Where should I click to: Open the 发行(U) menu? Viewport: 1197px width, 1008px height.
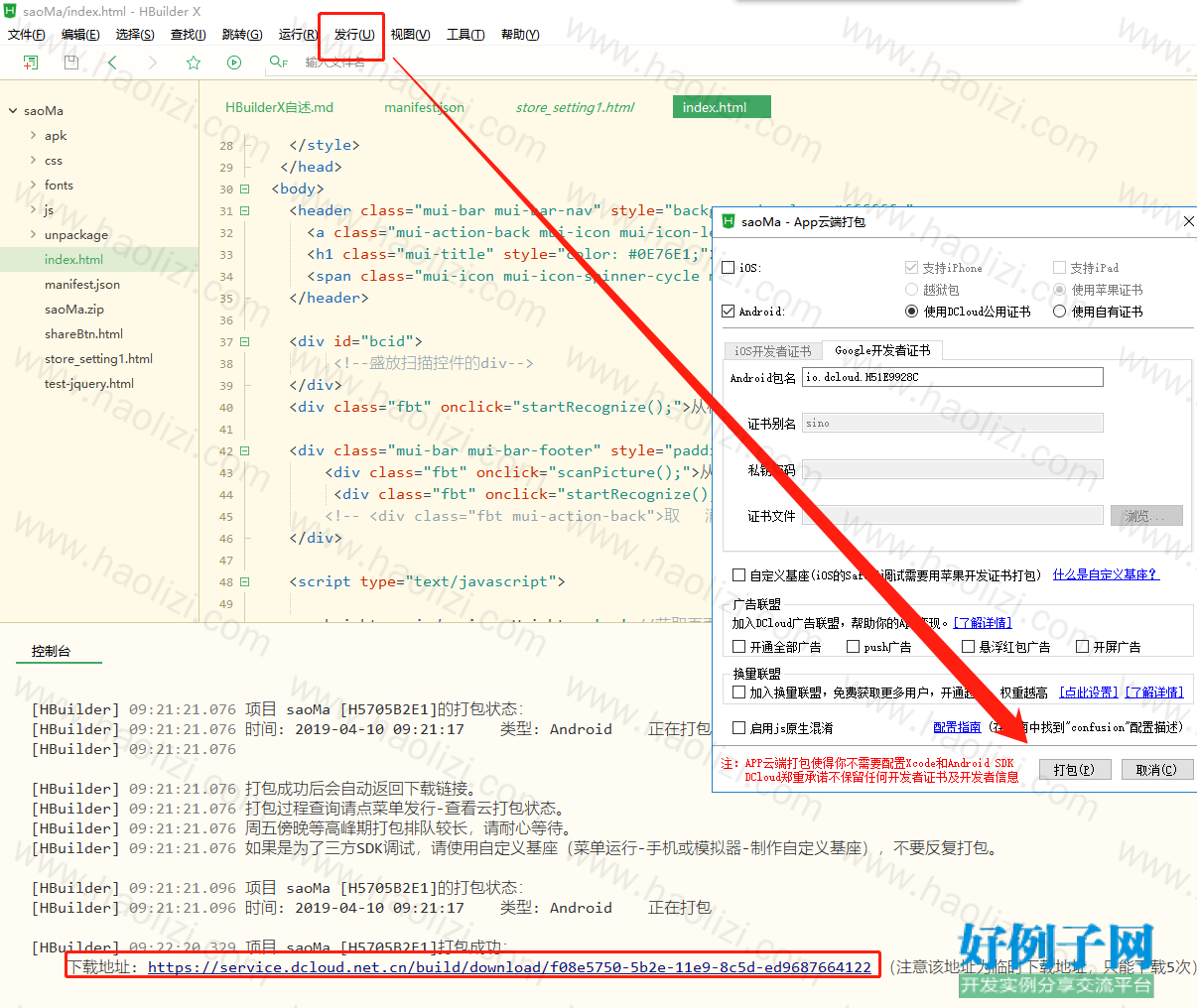pos(354,35)
